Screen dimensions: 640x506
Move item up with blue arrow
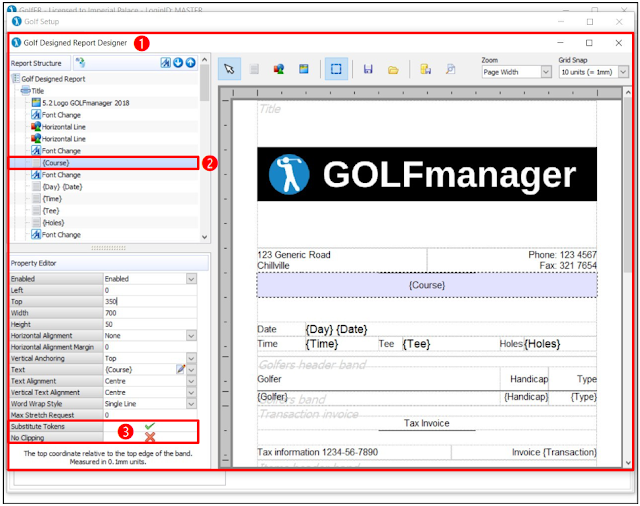click(191, 62)
